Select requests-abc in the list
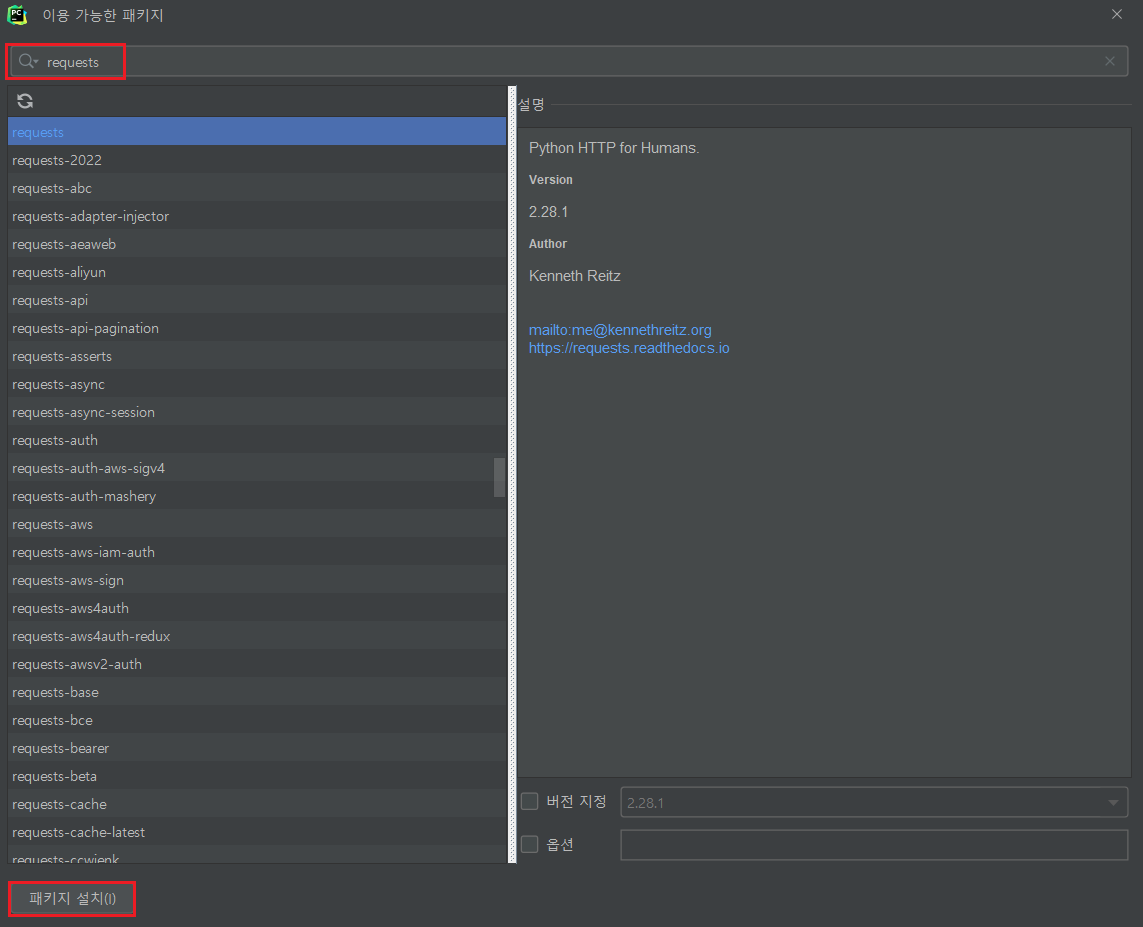 point(257,188)
